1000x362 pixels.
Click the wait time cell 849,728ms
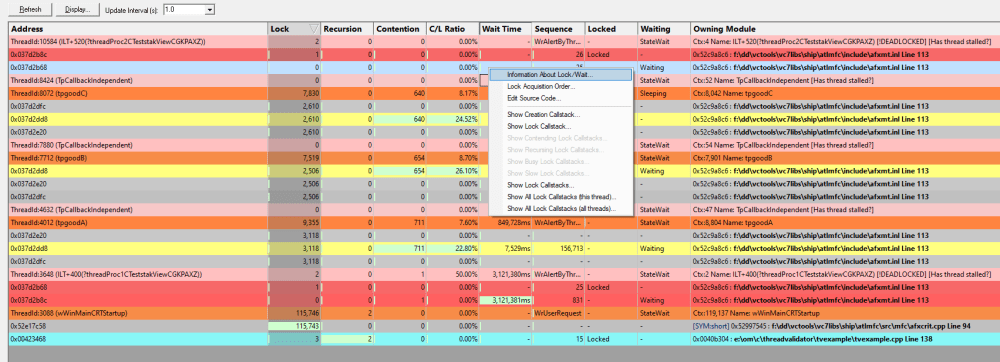[506, 222]
